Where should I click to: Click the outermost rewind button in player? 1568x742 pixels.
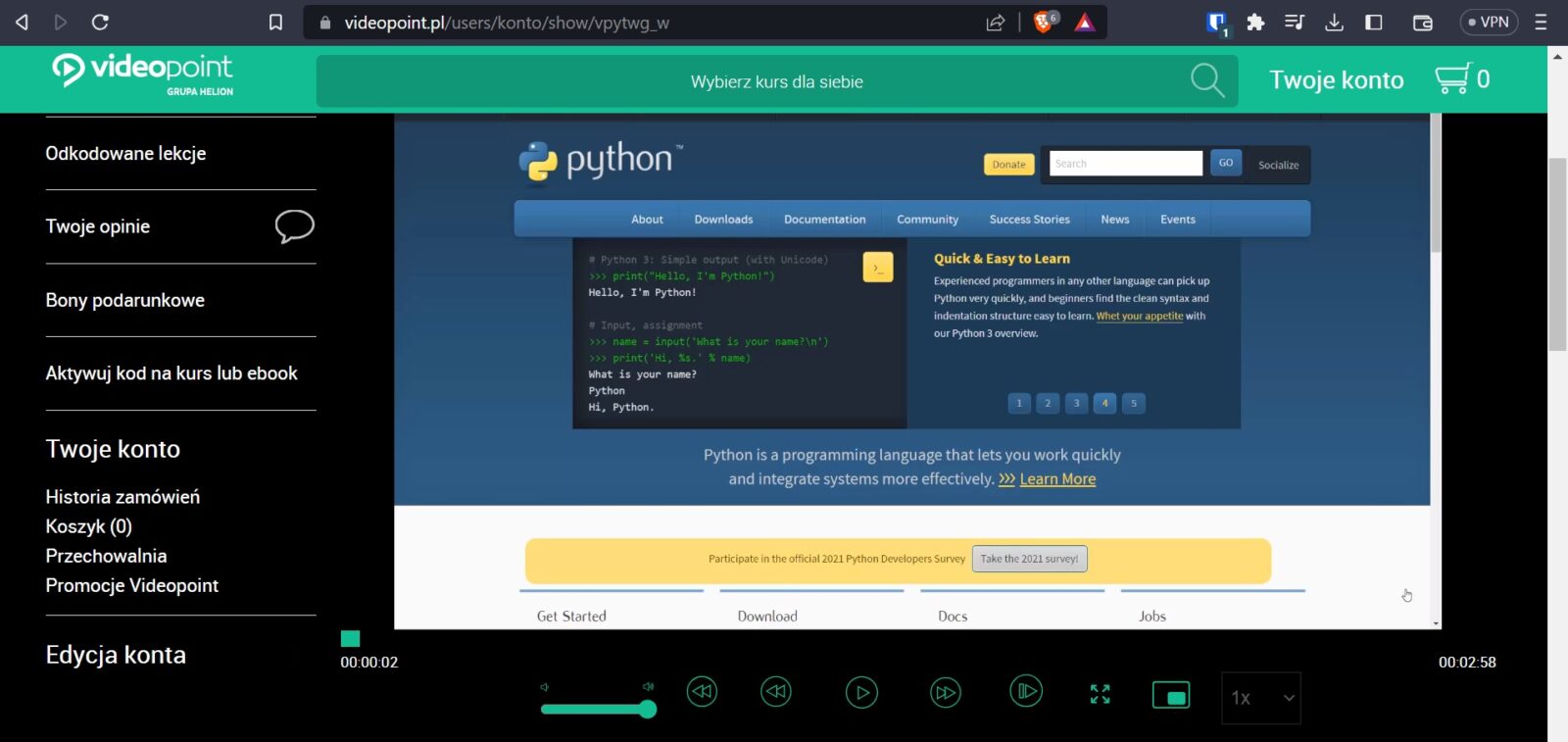coord(702,692)
